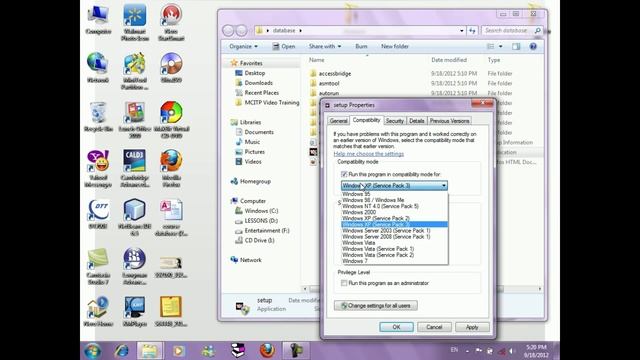This screenshot has height=360, width=640.
Task: Click the Explorer back navigation button
Action: coord(229,31)
